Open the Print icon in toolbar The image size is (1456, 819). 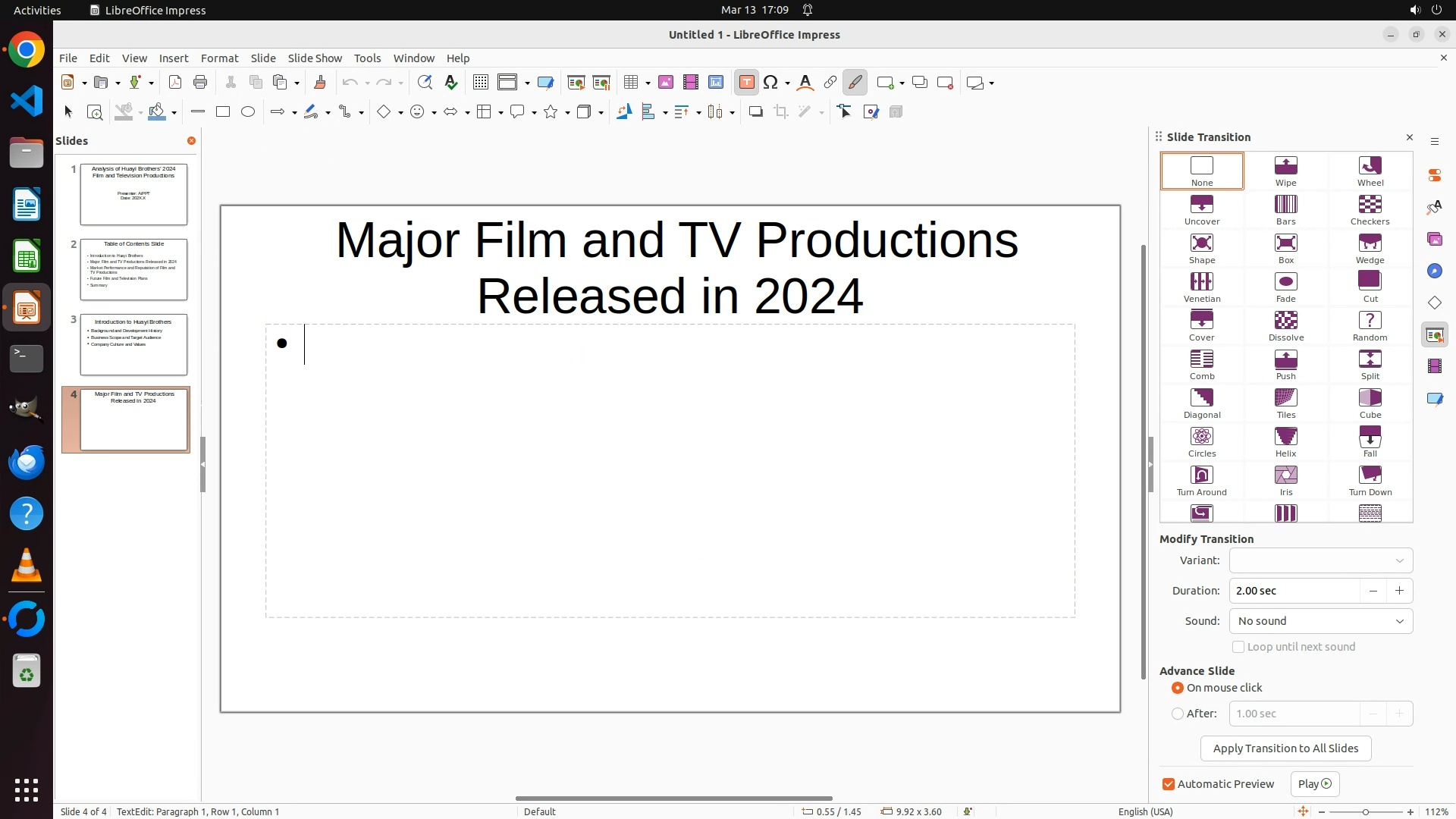[x=200, y=83]
